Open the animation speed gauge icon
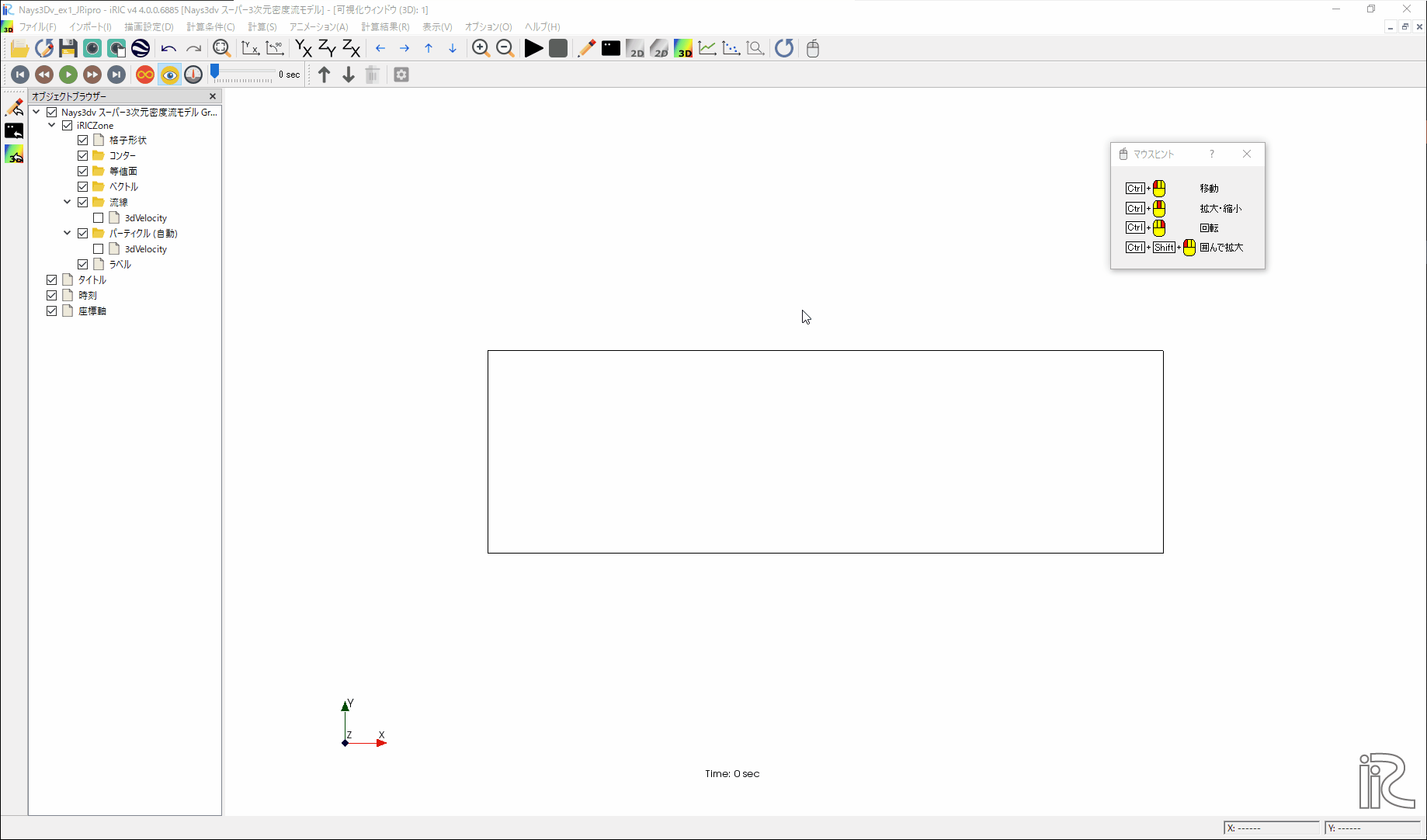Viewport: 1427px width, 840px height. point(193,75)
